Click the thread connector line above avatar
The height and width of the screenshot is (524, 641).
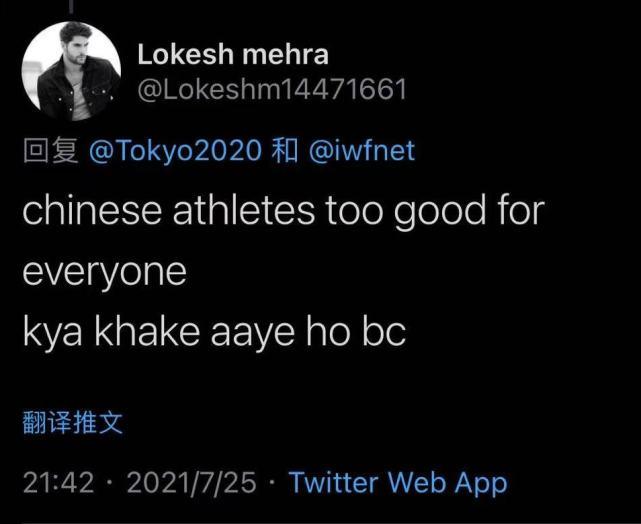[x=71, y=7]
